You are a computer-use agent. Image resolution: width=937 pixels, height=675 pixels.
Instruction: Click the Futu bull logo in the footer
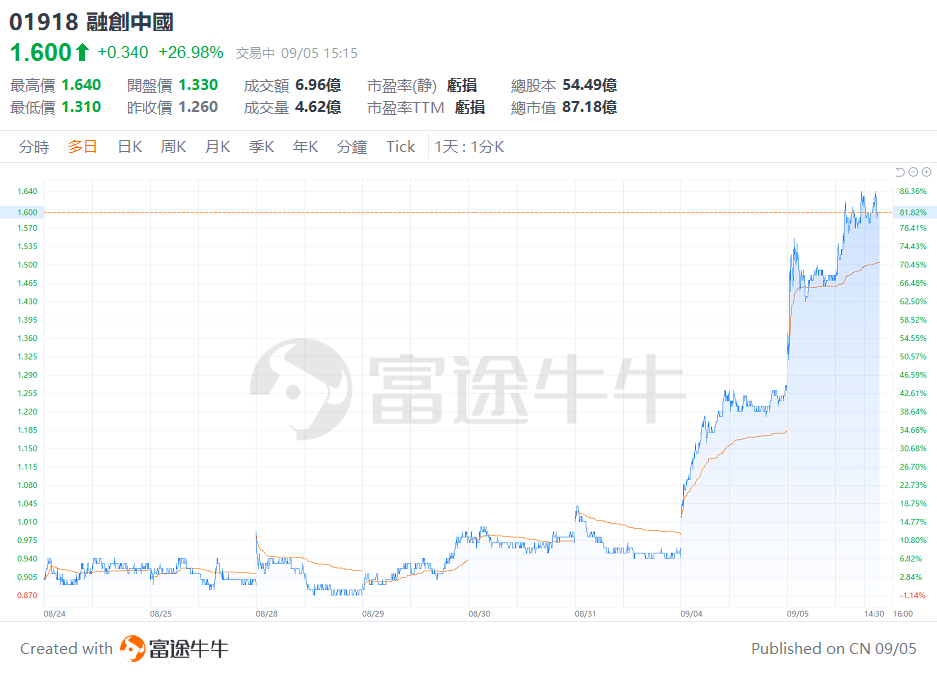pyautogui.click(x=133, y=649)
